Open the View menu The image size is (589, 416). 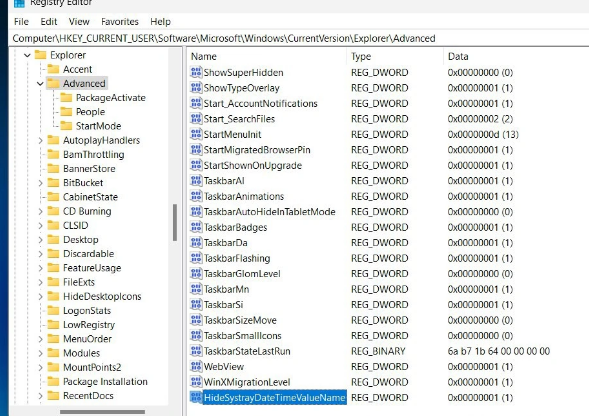pos(79,22)
